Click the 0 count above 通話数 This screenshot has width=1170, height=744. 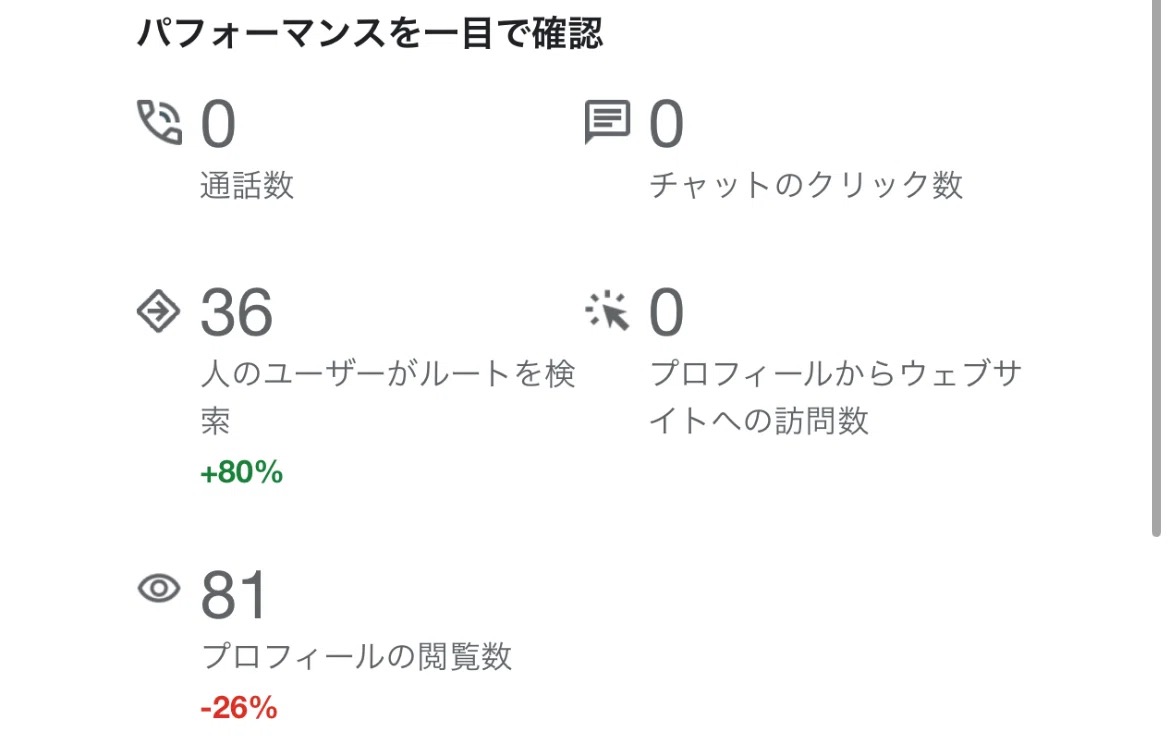coord(218,125)
